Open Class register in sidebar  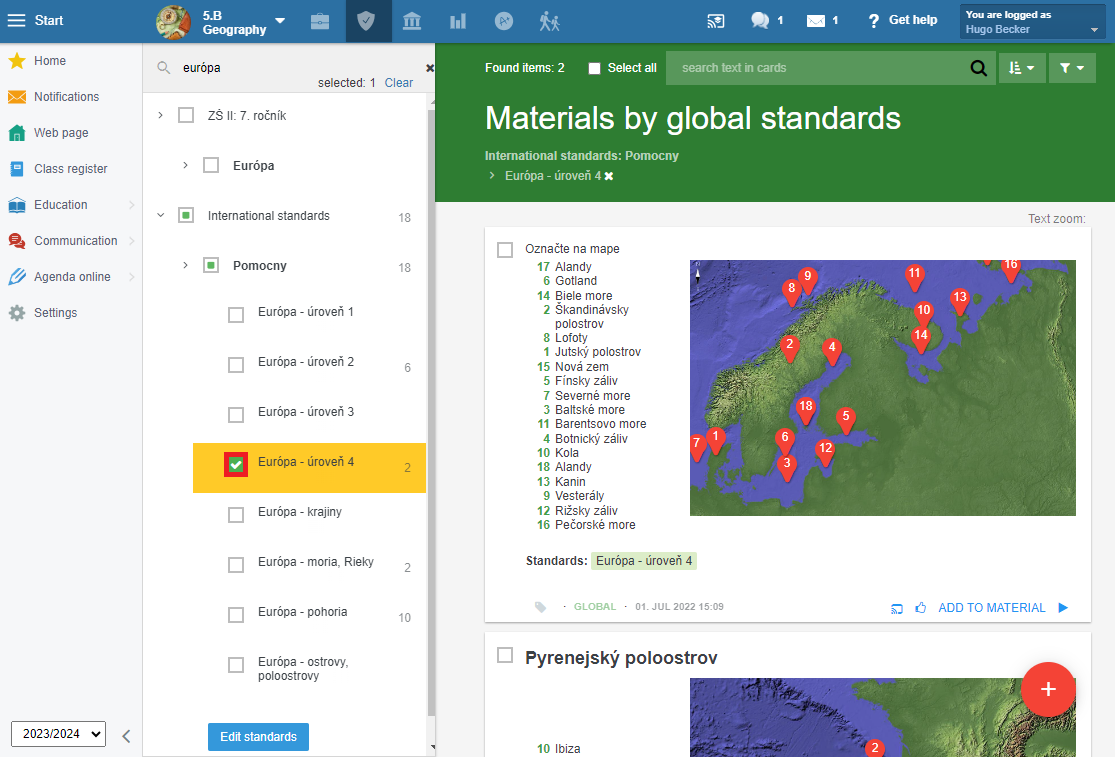70,169
